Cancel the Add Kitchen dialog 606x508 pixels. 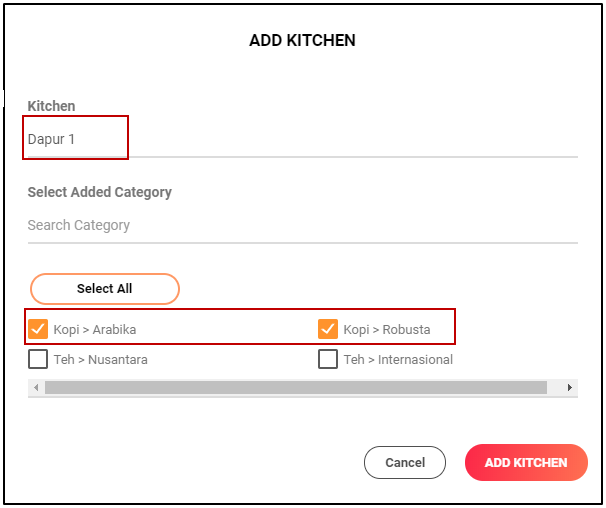405,463
